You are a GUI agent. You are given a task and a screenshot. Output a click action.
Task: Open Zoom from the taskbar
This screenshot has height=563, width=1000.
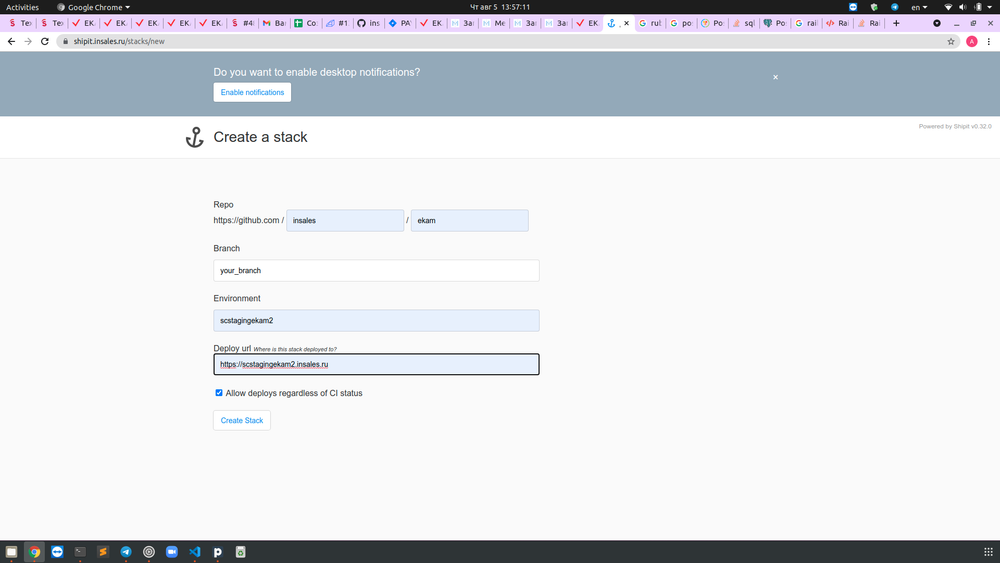click(x=171, y=552)
